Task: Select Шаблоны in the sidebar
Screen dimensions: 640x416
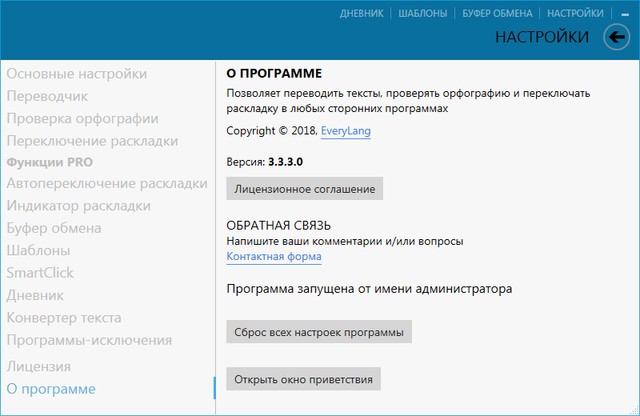Action: coord(38,251)
